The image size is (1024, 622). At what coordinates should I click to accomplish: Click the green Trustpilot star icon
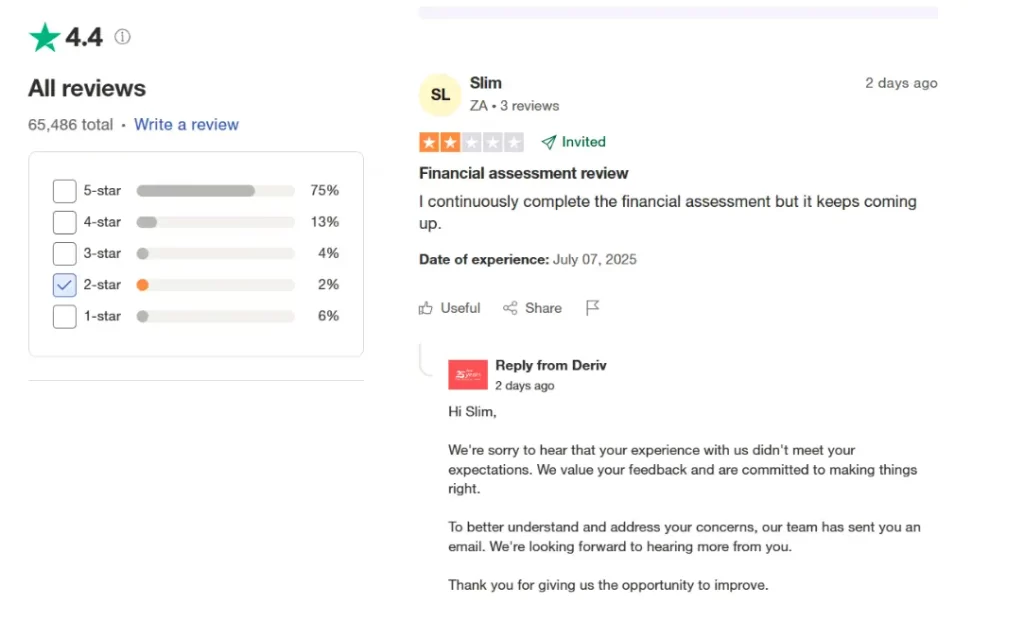(45, 38)
